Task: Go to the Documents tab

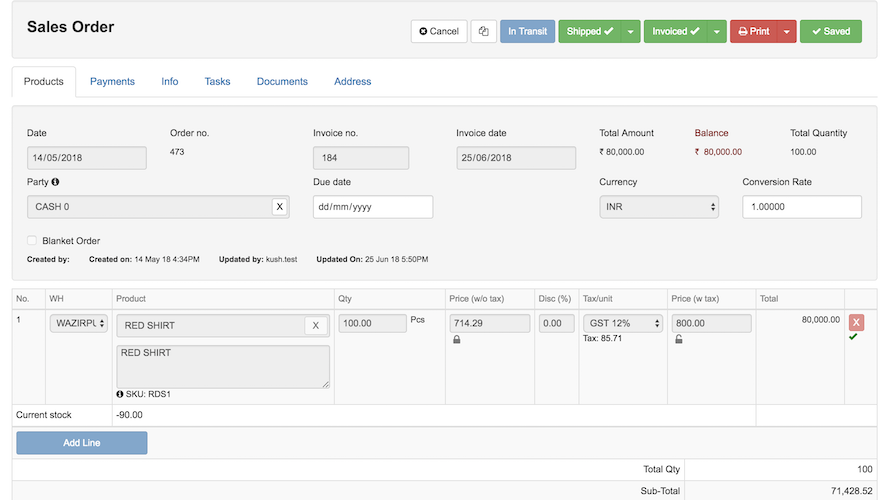Action: [x=282, y=81]
